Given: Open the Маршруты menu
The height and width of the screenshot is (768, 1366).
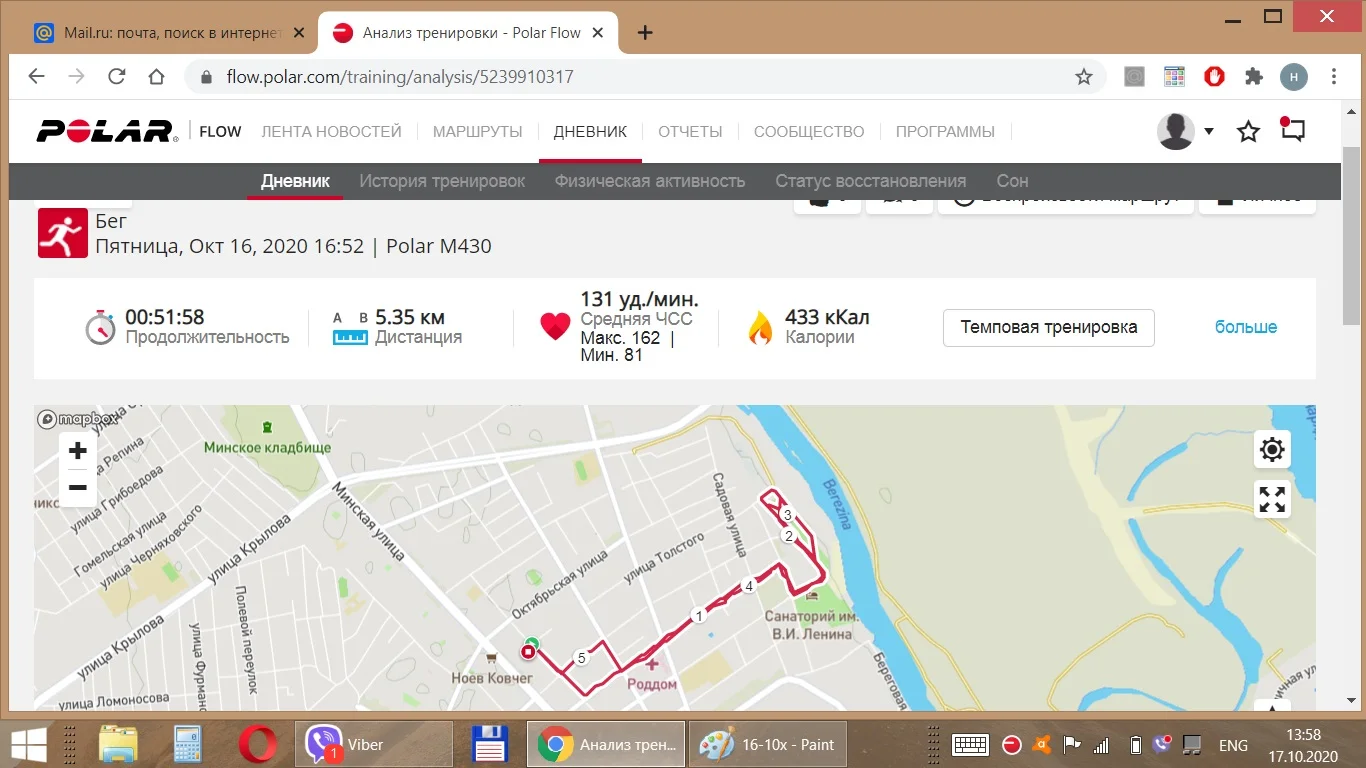Looking at the screenshot, I should click(478, 131).
